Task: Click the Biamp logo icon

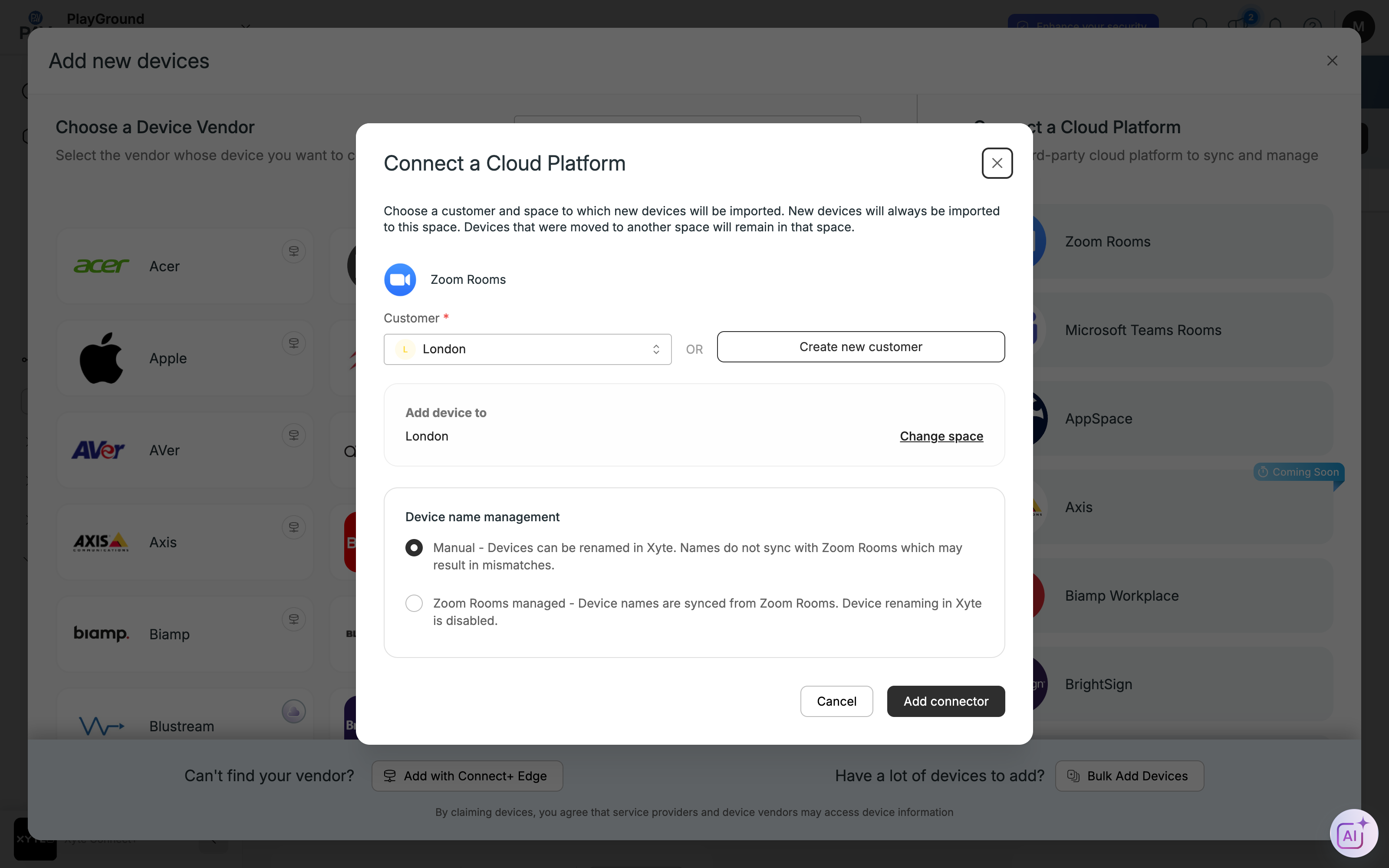Action: pyautogui.click(x=101, y=634)
